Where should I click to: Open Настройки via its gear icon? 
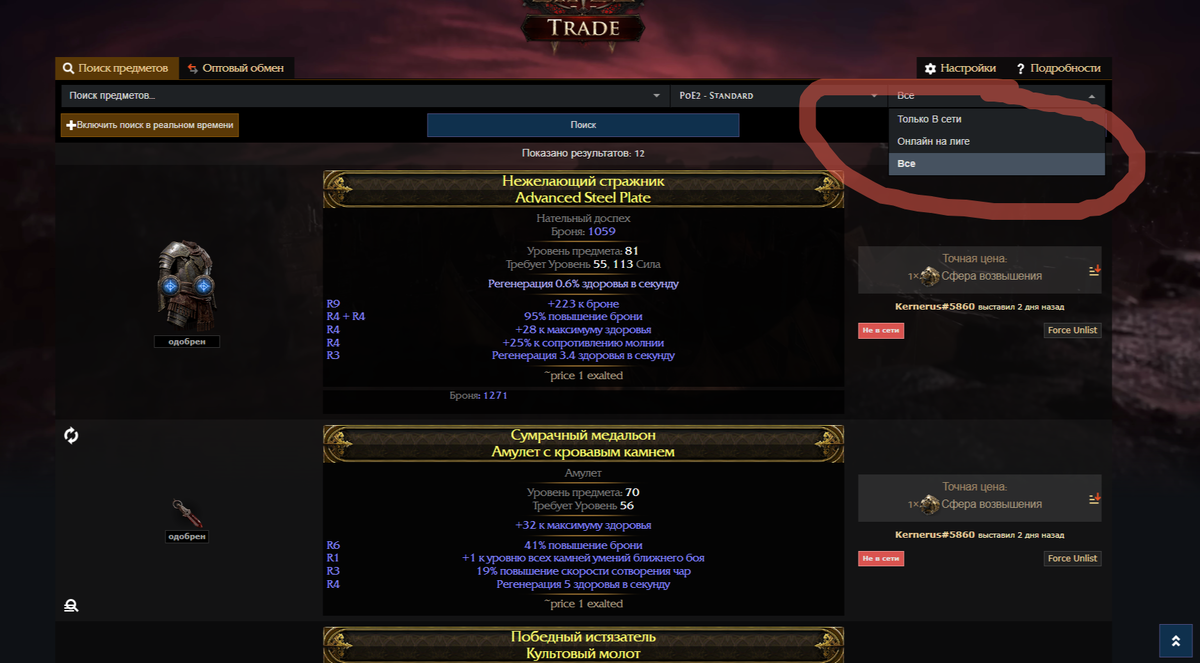930,69
